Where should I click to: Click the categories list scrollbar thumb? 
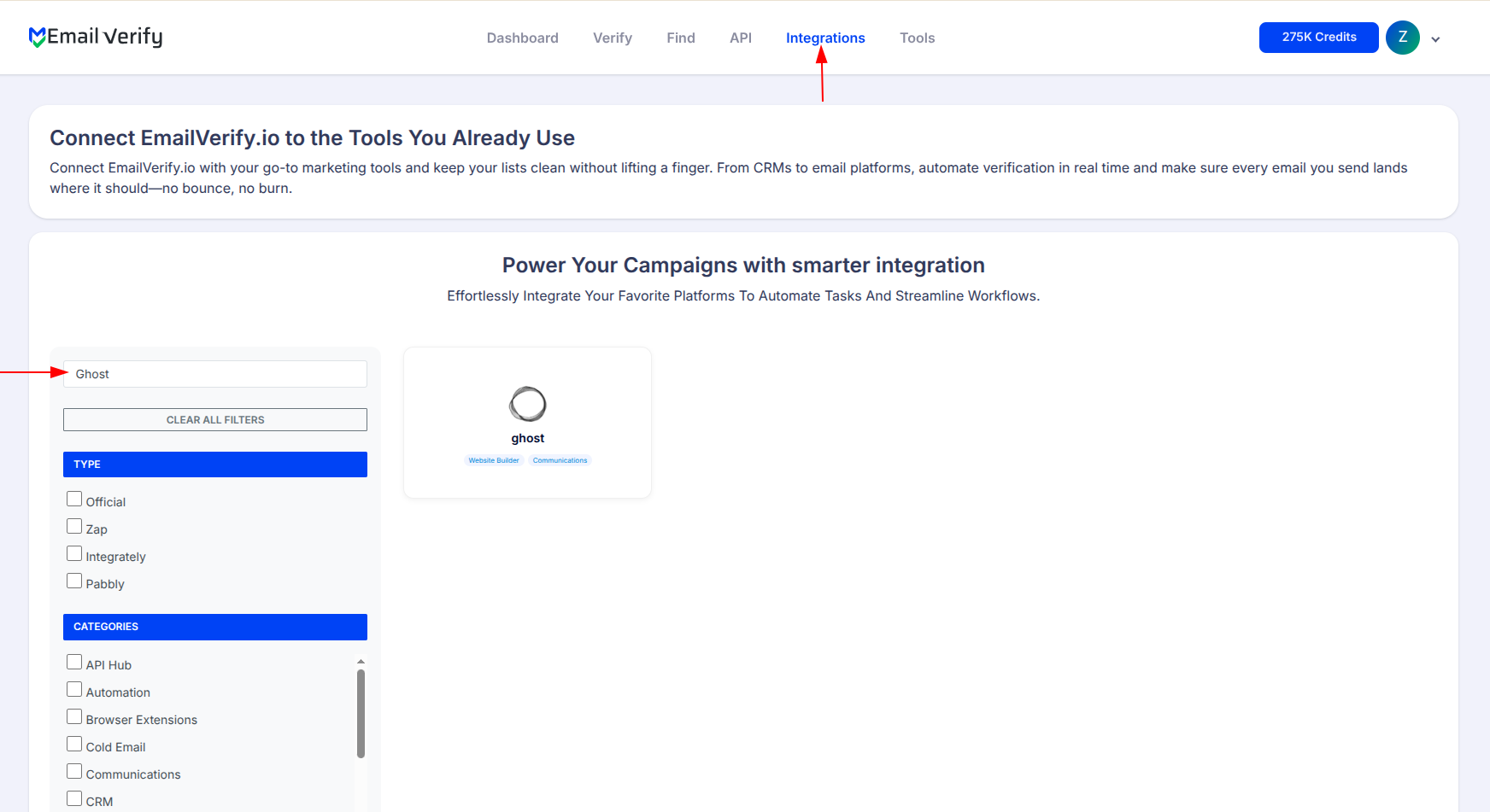coord(361,714)
